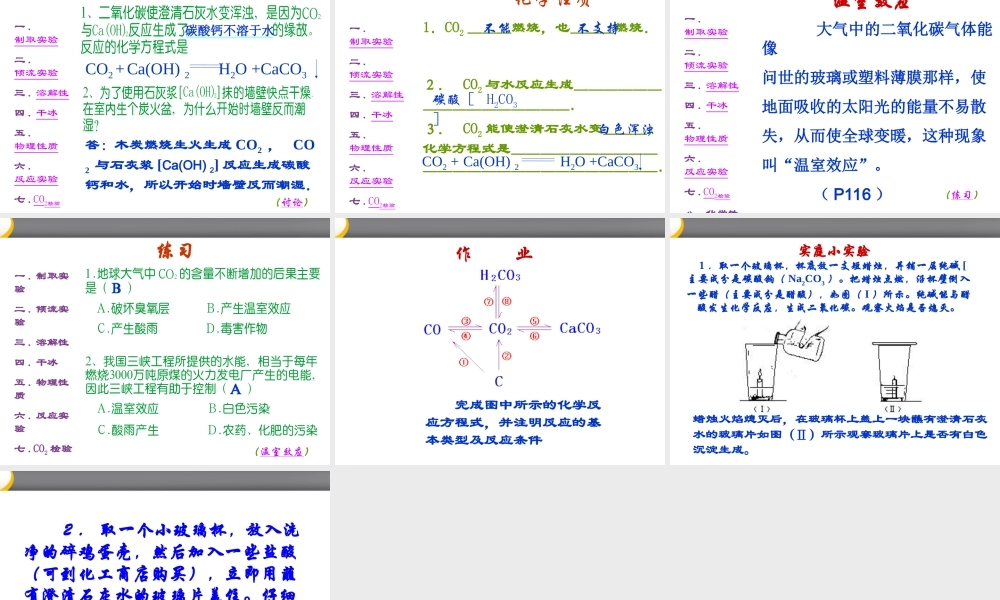Open 溶解性 link in the greenhouse-effect slide
The width and height of the screenshot is (1000, 600).
(x=722, y=85)
